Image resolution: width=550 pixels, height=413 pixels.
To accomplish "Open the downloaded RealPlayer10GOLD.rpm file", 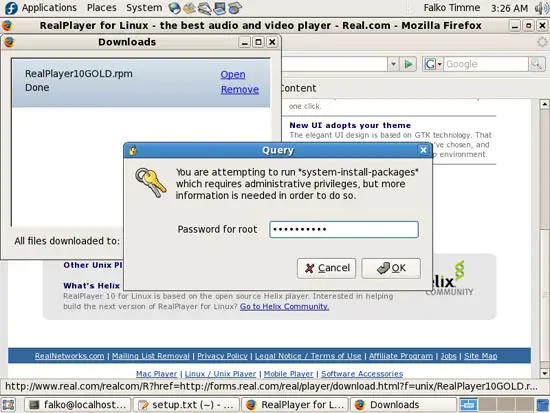I will click(233, 74).
